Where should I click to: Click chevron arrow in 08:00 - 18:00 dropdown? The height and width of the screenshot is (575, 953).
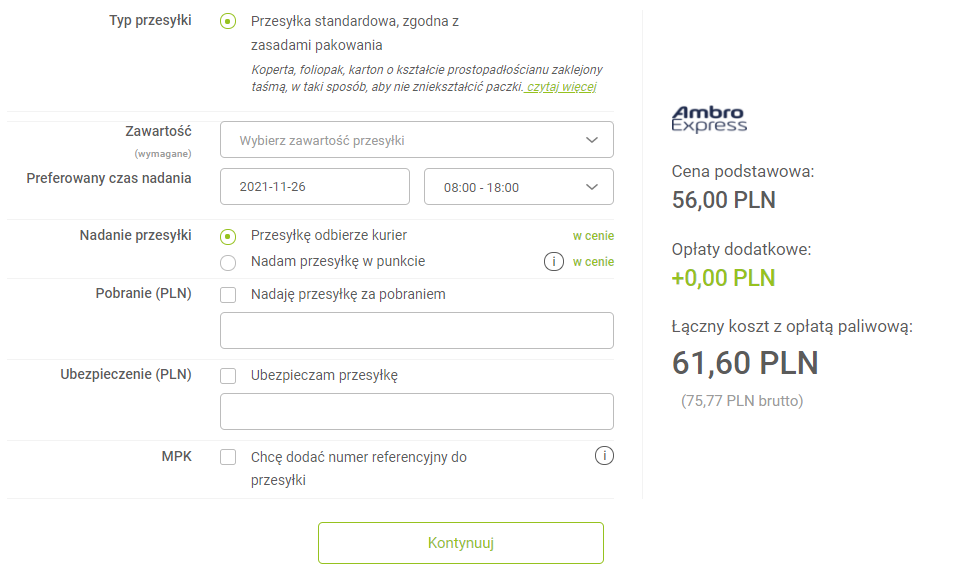click(x=592, y=187)
